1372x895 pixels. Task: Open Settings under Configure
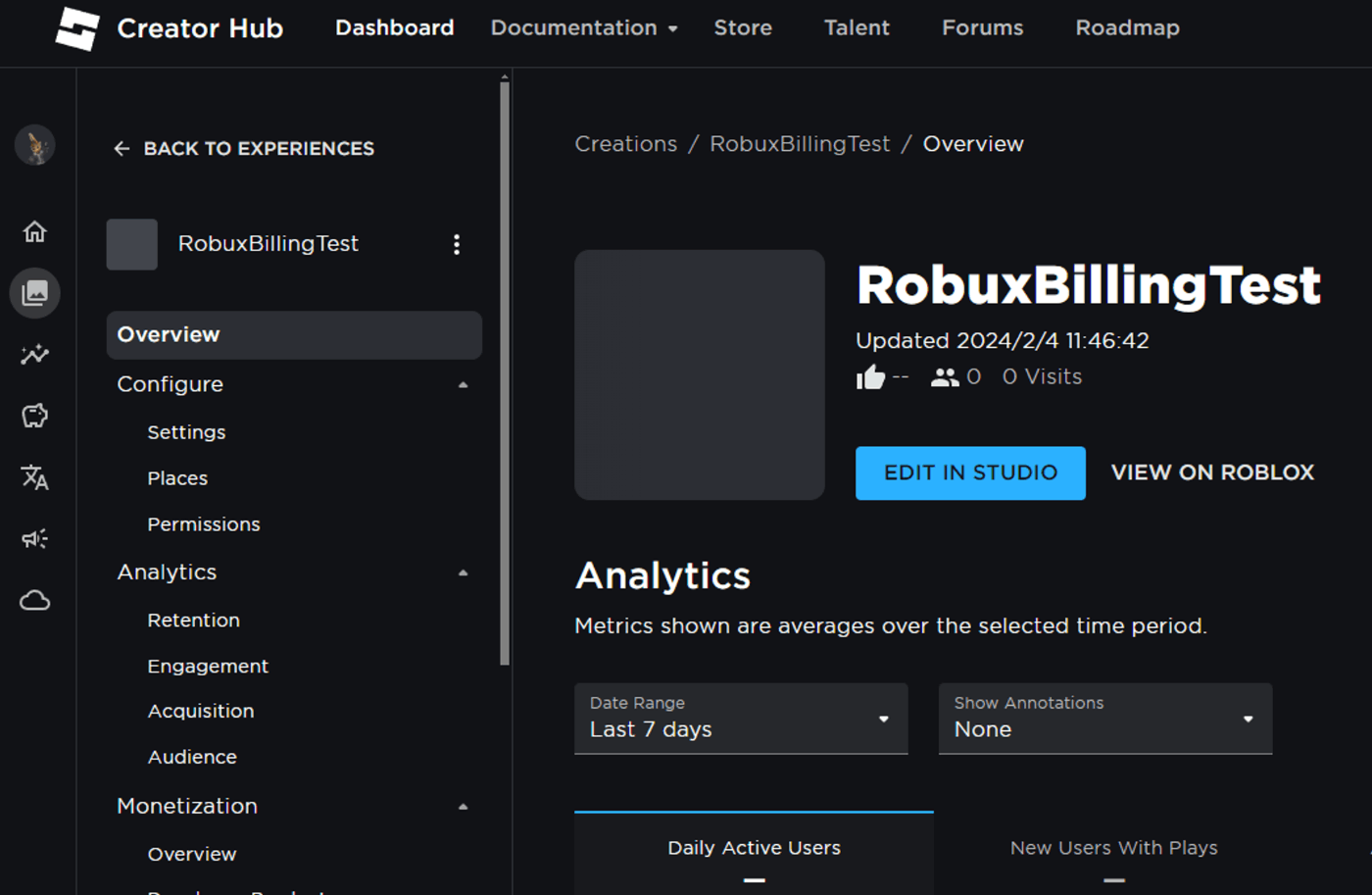(186, 432)
